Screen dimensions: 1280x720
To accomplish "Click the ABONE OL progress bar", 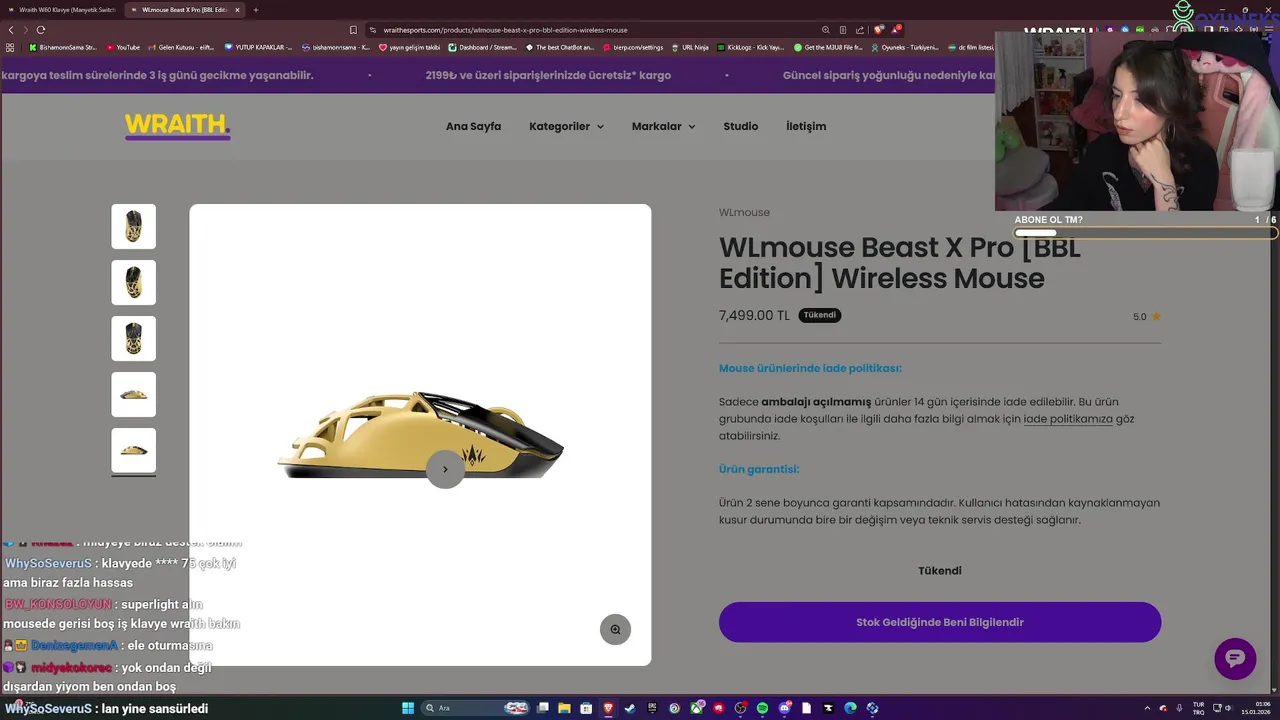I will (x=1145, y=233).
